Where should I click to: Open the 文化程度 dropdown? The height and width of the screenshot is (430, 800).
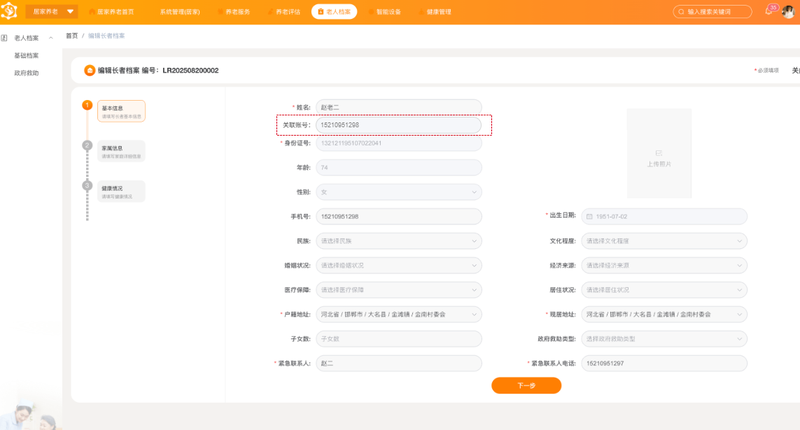point(664,241)
